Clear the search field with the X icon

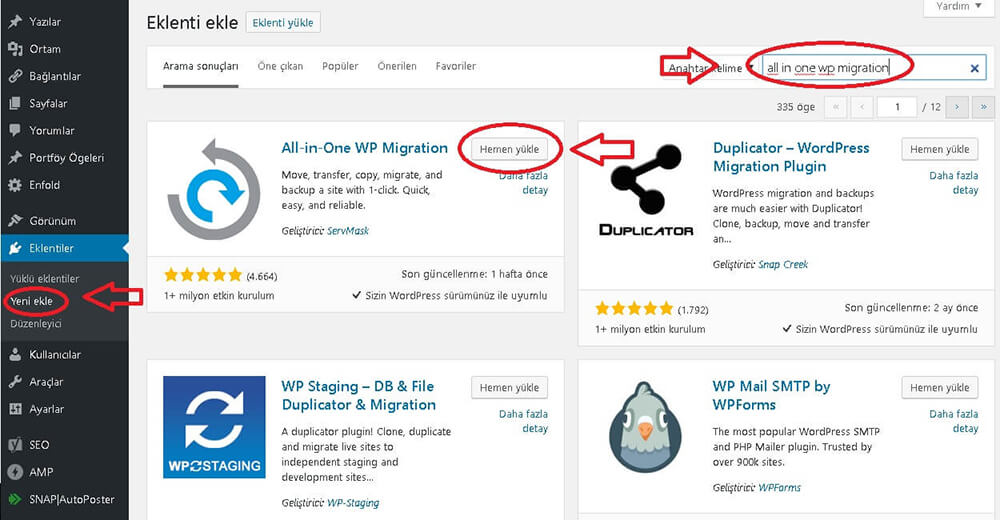[974, 68]
